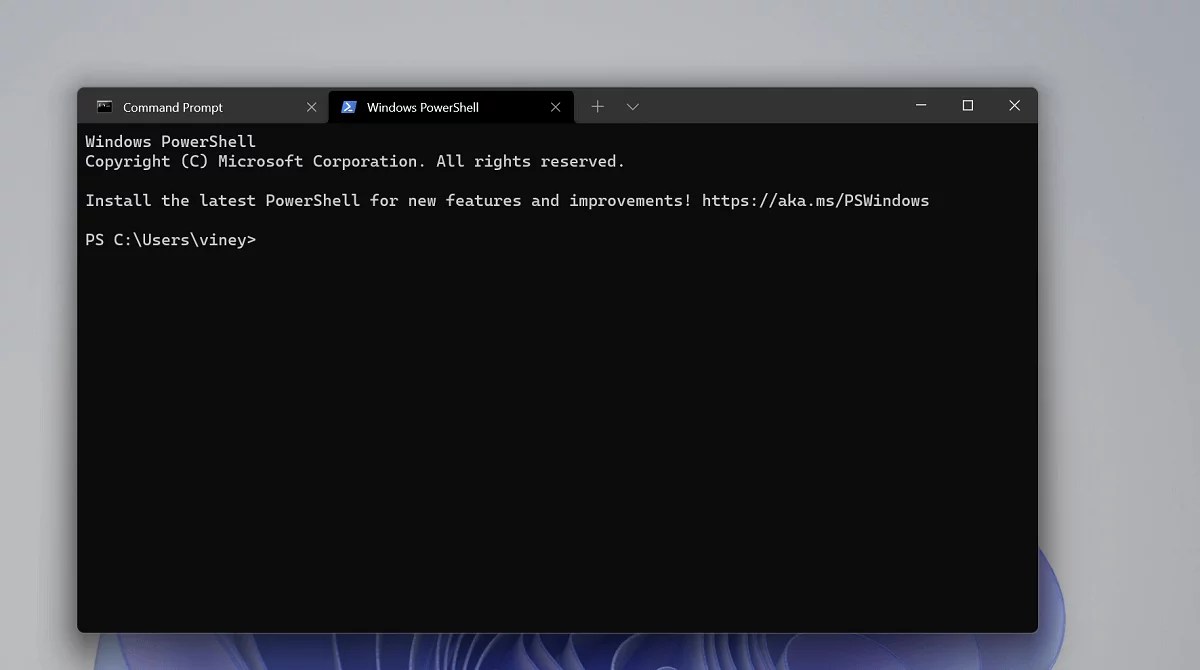The height and width of the screenshot is (670, 1200).
Task: Open a new tab with plus button
Action: (x=597, y=106)
